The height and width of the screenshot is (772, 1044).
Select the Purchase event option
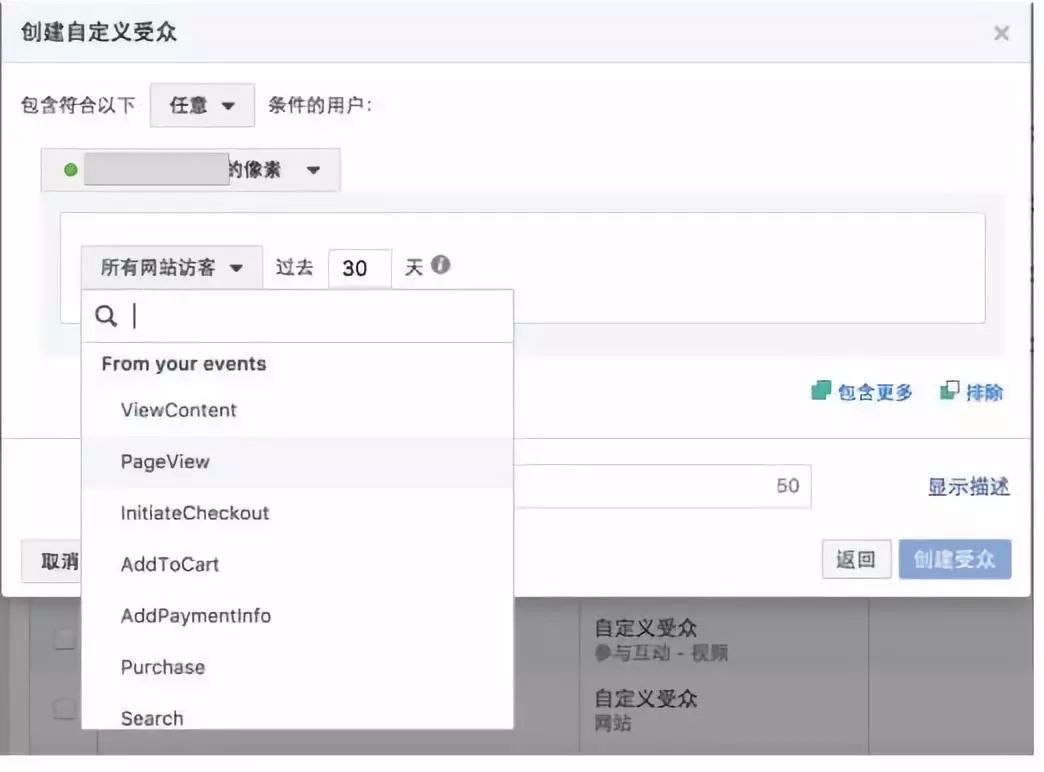coord(163,667)
